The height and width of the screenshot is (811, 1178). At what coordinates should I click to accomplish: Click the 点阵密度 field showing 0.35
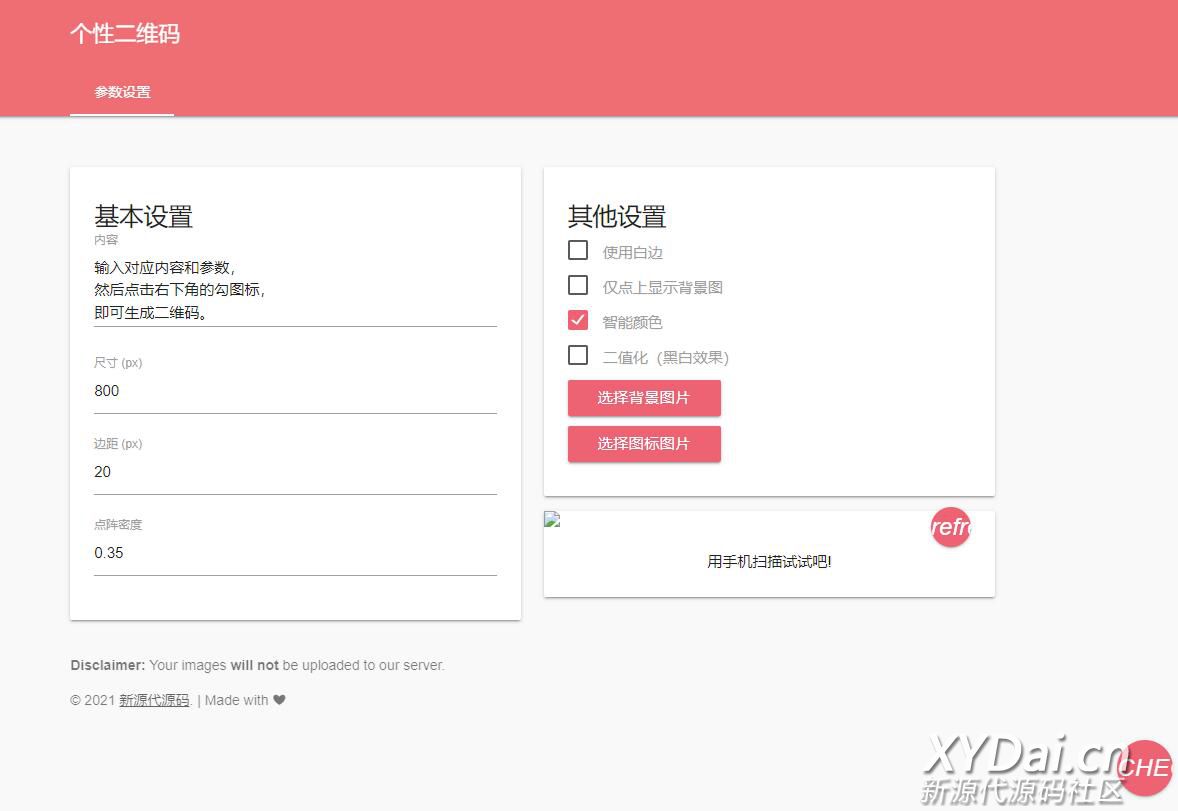295,553
